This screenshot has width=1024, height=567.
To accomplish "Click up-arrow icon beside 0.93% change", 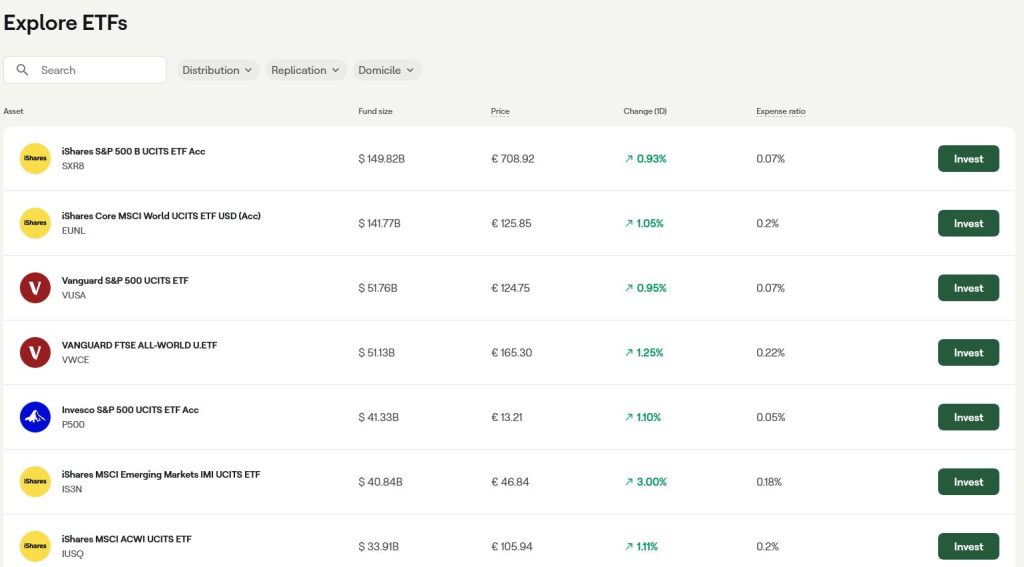I will pyautogui.click(x=629, y=159).
